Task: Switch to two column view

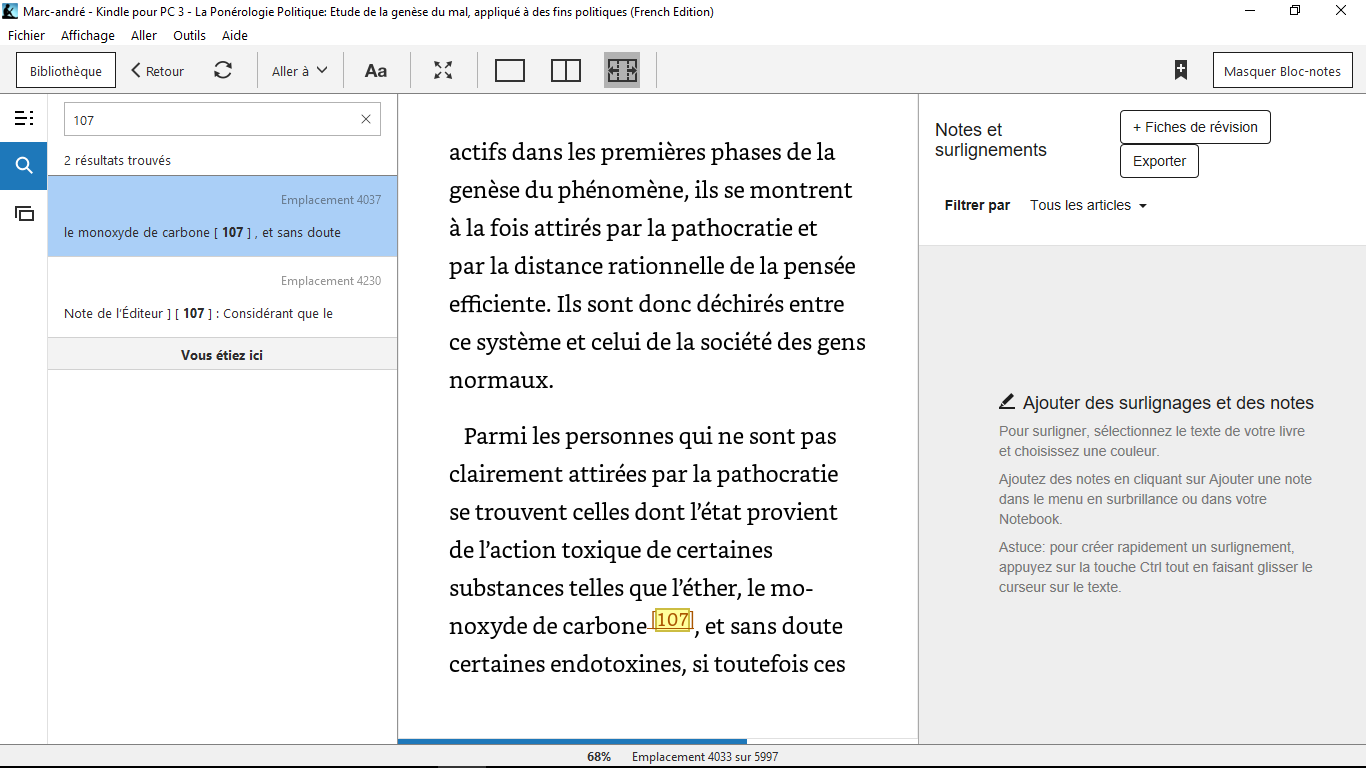Action: [x=566, y=71]
